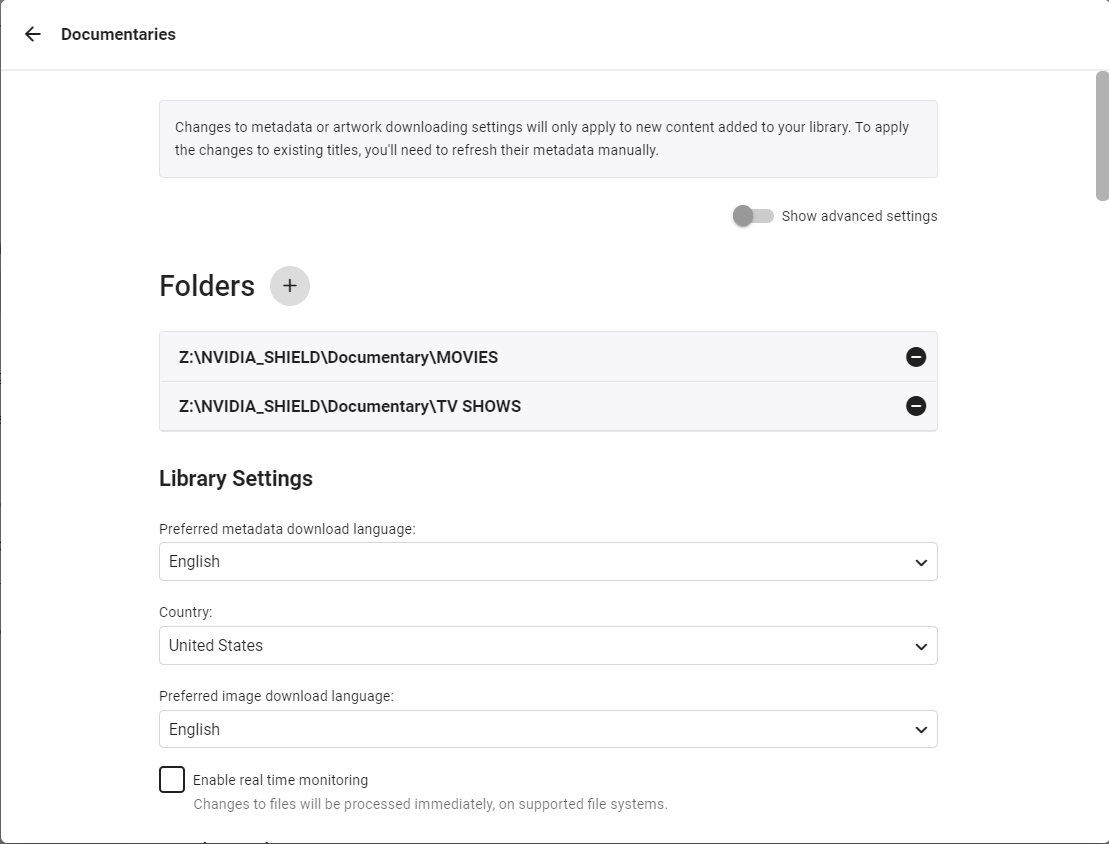1109x844 pixels.
Task: Open Preferred image download language dropdown
Action: 548,730
